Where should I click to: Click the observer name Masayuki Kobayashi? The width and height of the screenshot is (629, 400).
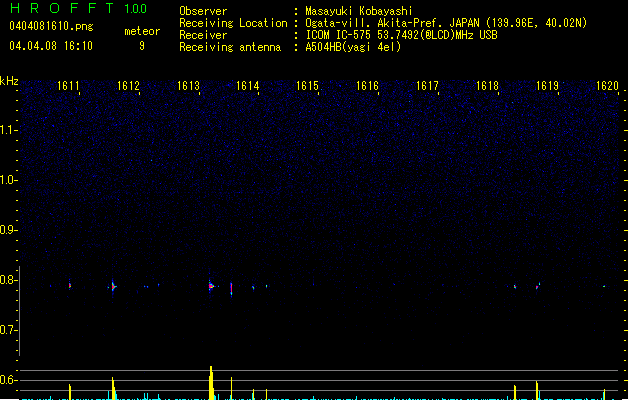point(358,11)
